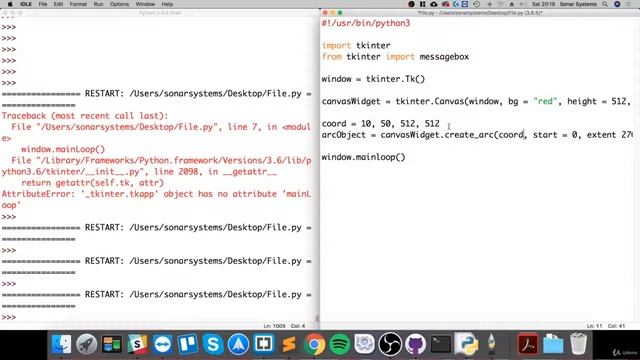Open the Format menu
Screen dimensions: 640x360
click(78, 4)
